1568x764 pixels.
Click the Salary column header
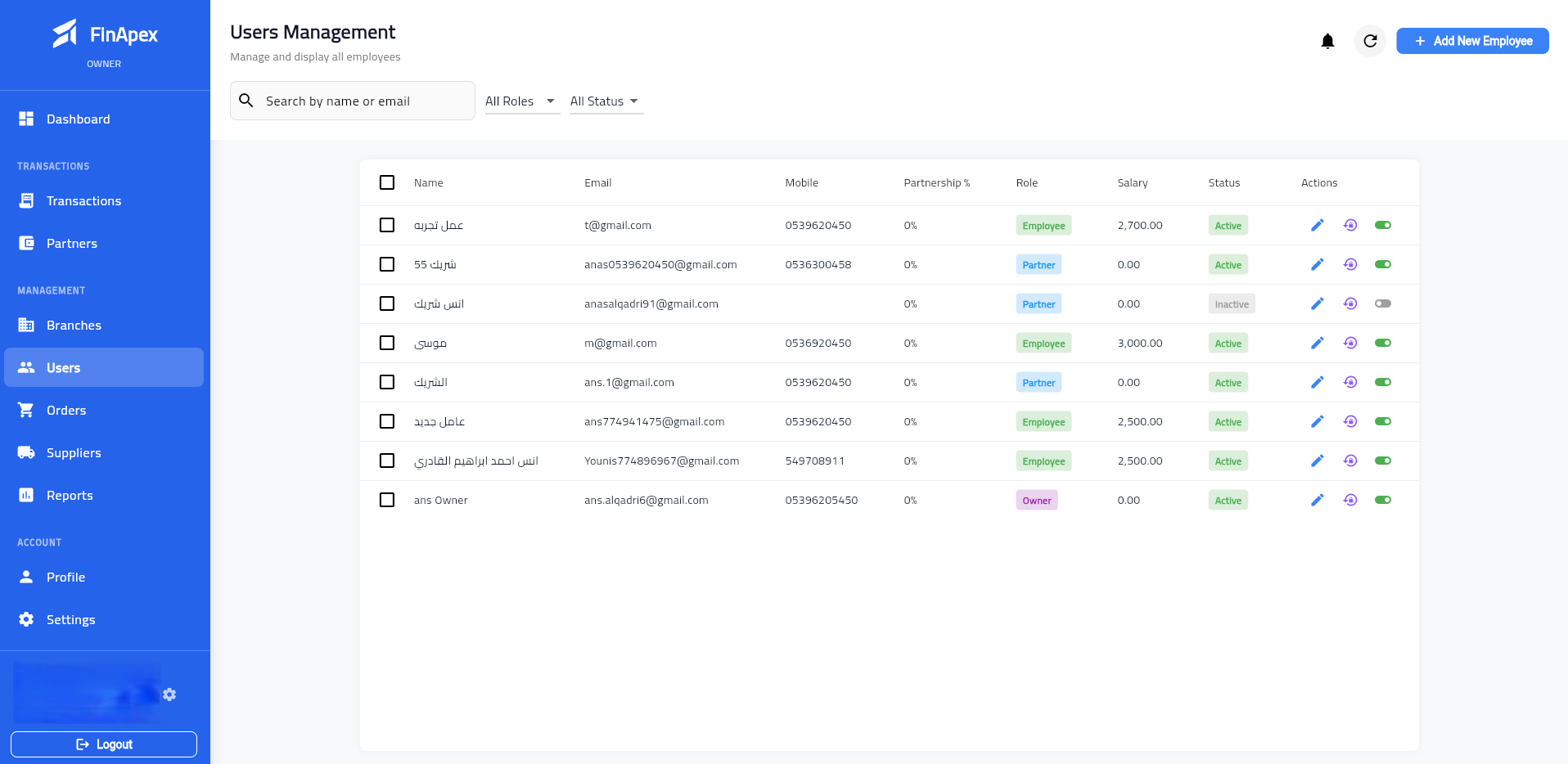1133,182
